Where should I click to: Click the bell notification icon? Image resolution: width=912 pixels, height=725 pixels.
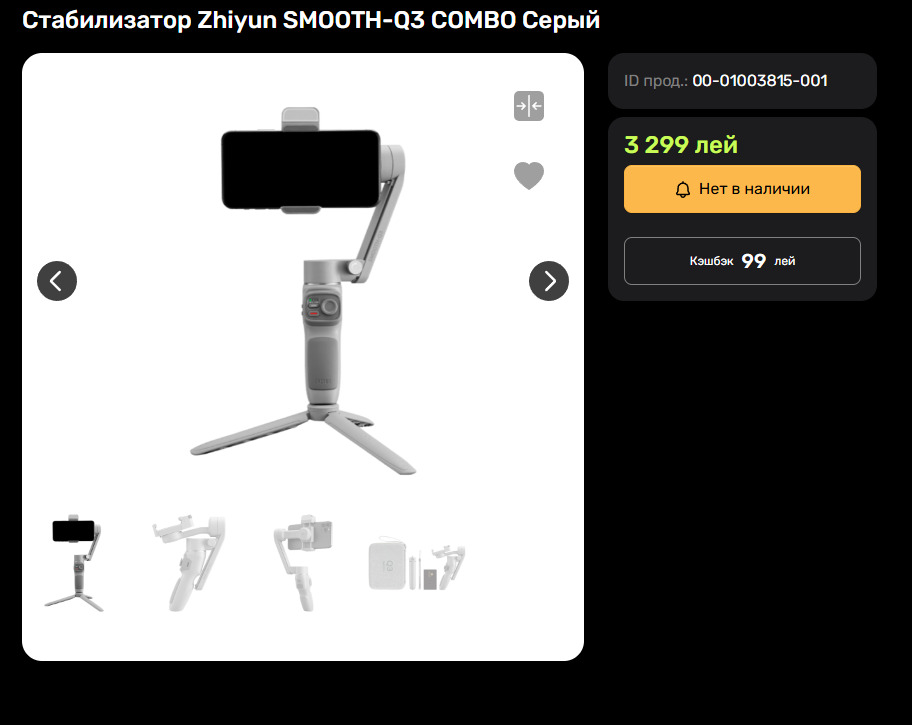pyautogui.click(x=683, y=190)
